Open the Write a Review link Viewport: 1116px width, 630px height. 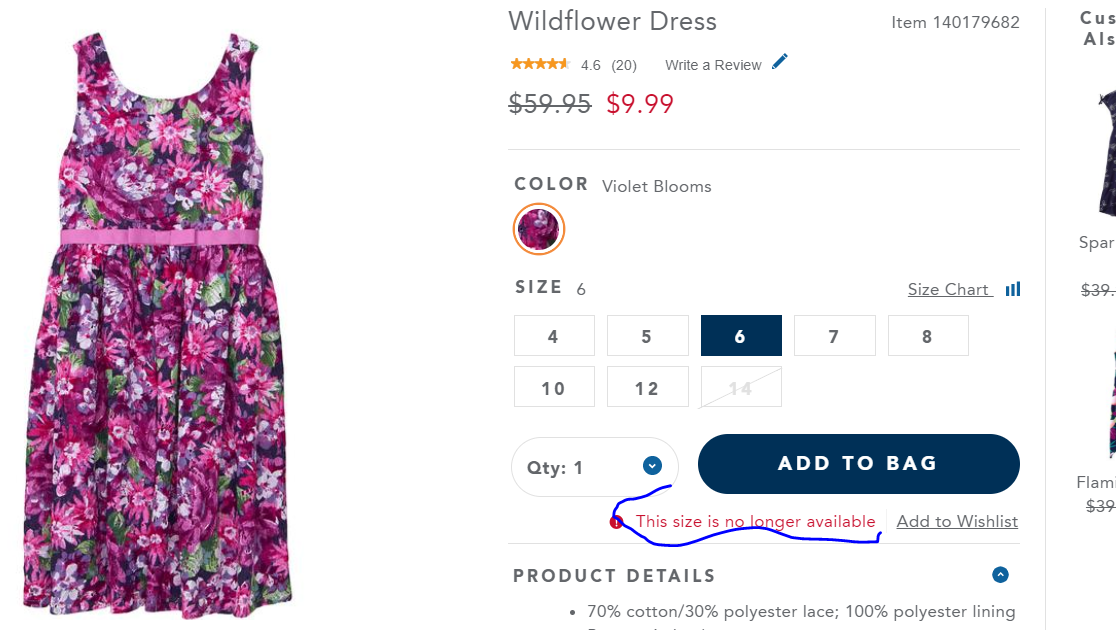point(713,65)
